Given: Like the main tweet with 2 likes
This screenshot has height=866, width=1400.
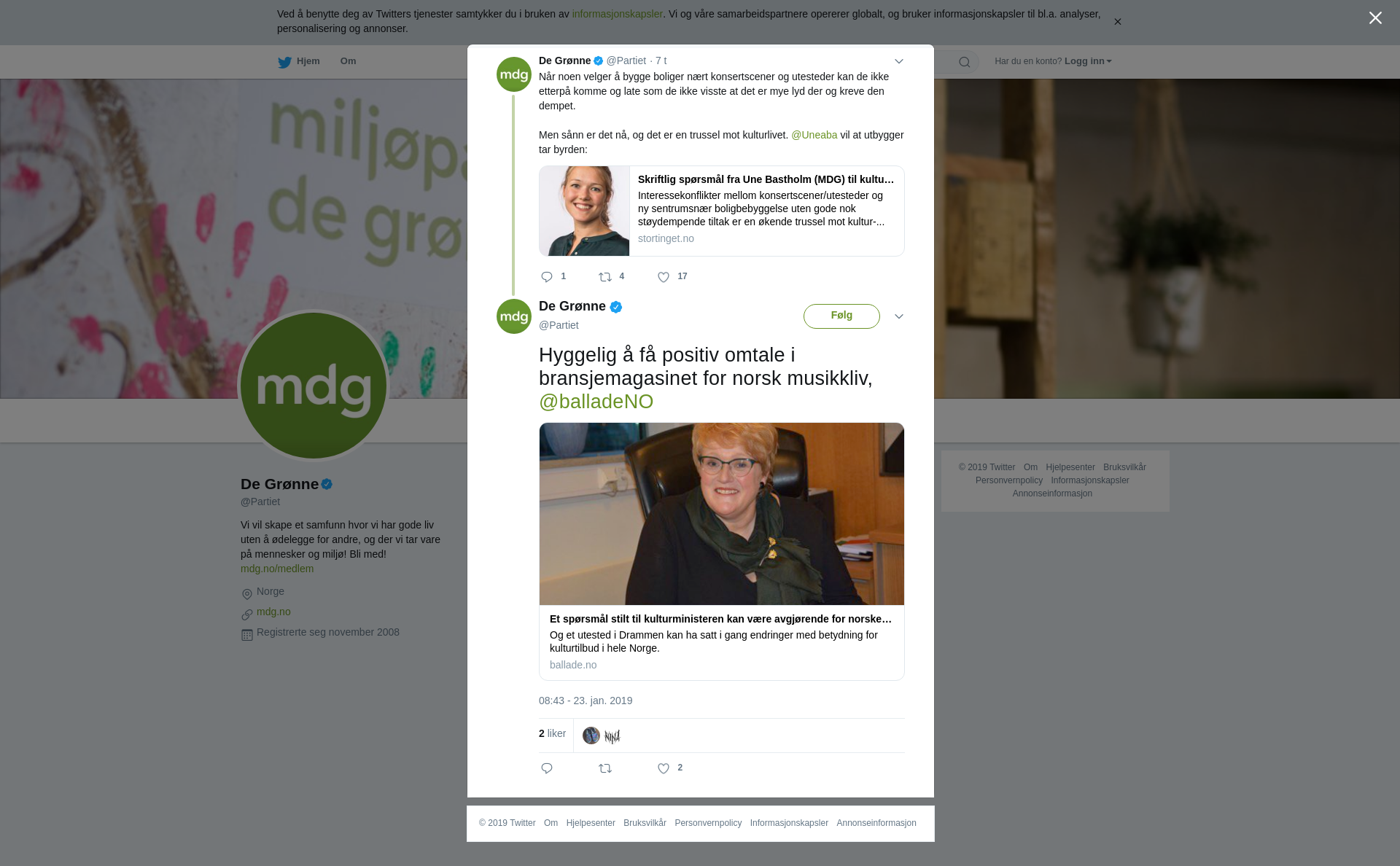Looking at the screenshot, I should 664,768.
